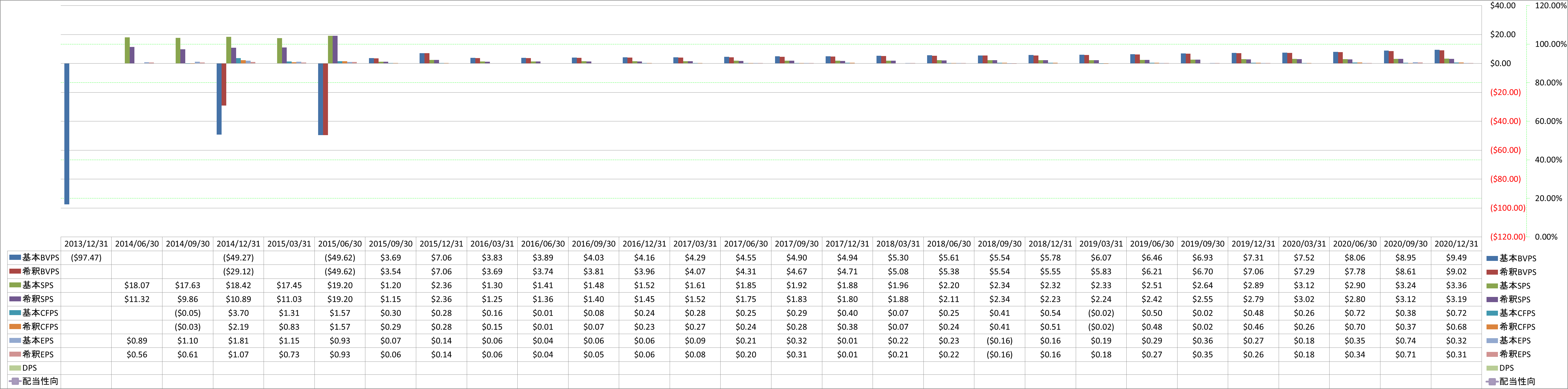Select the 配当性向 entry in the right-side chart legend

[x=1511, y=382]
